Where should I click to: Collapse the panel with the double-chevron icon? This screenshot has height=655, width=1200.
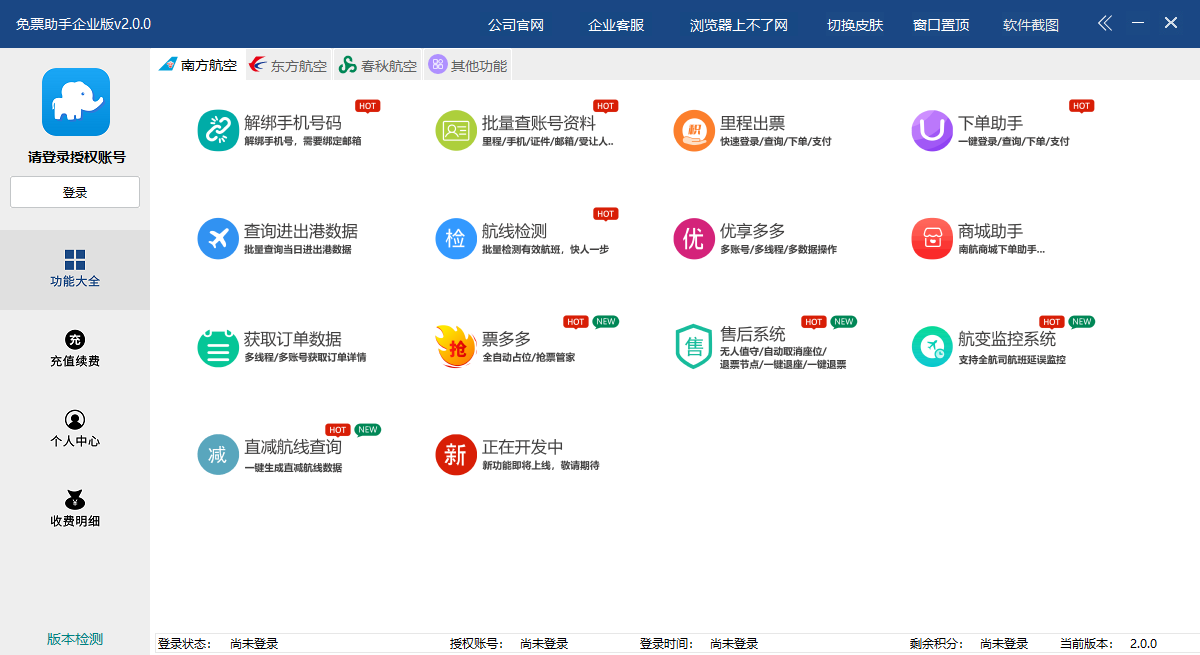pyautogui.click(x=1104, y=23)
